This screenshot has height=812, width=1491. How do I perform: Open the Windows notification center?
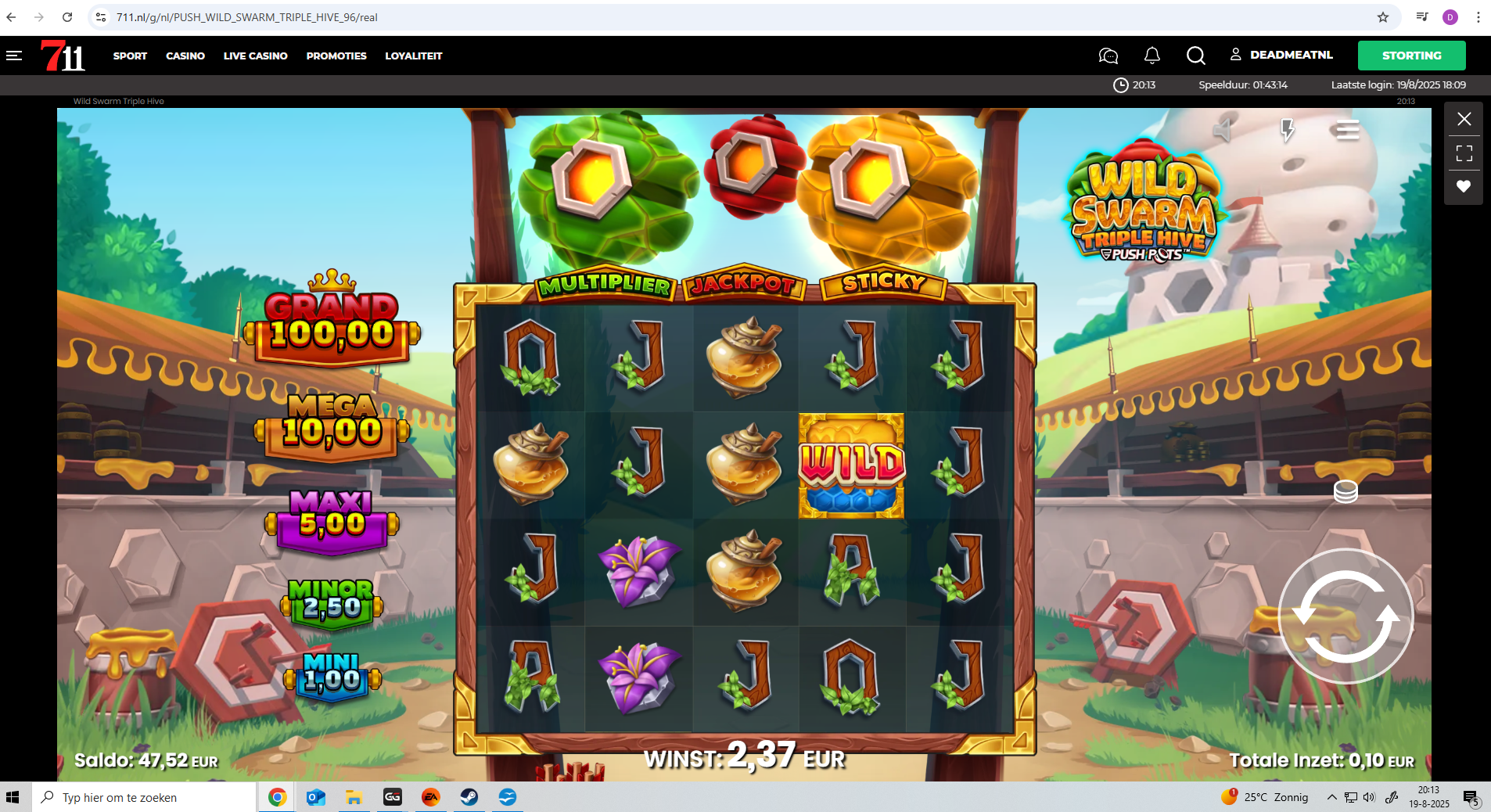pyautogui.click(x=1471, y=798)
